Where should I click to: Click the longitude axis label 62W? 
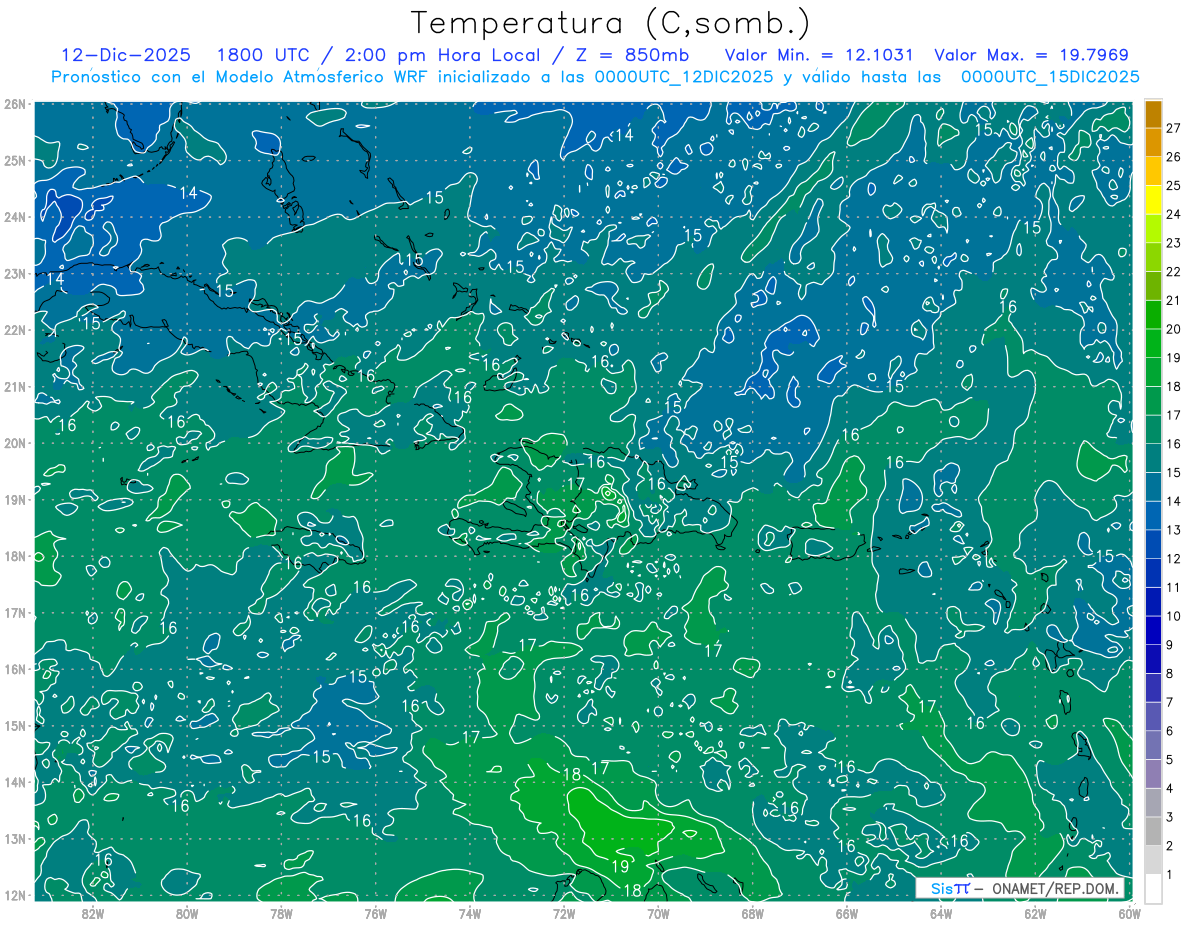(1035, 913)
